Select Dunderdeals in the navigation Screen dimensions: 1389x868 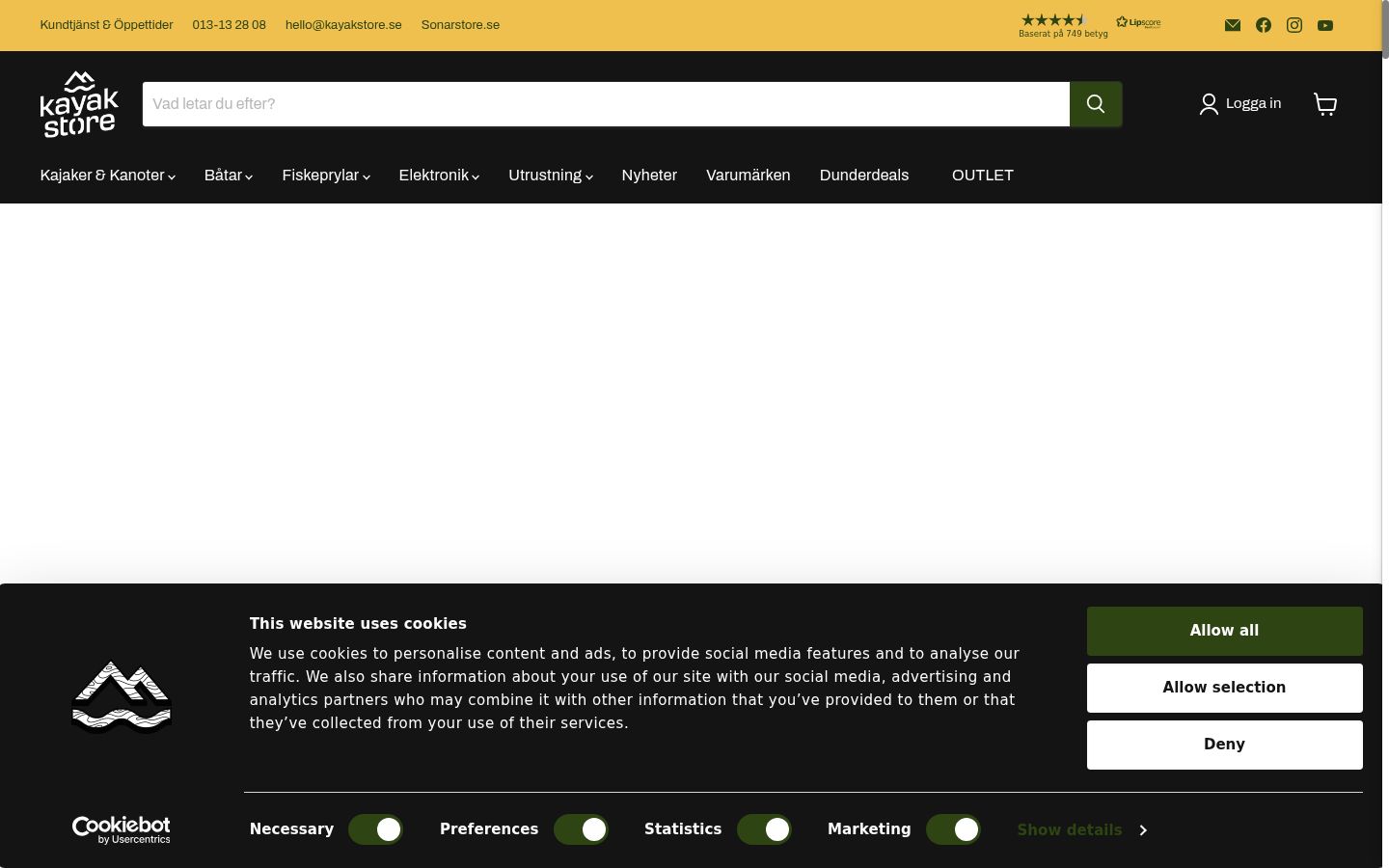click(x=864, y=176)
